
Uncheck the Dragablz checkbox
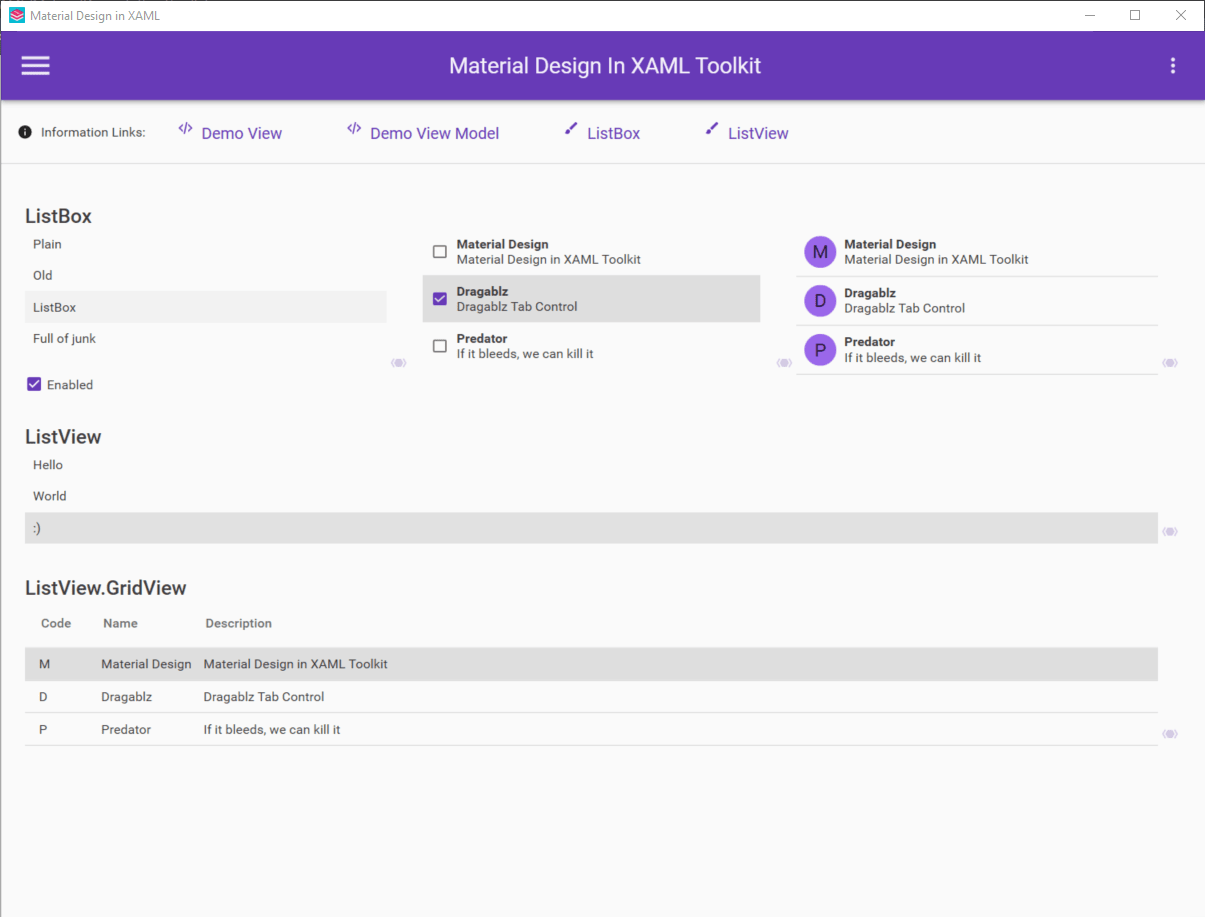(440, 299)
